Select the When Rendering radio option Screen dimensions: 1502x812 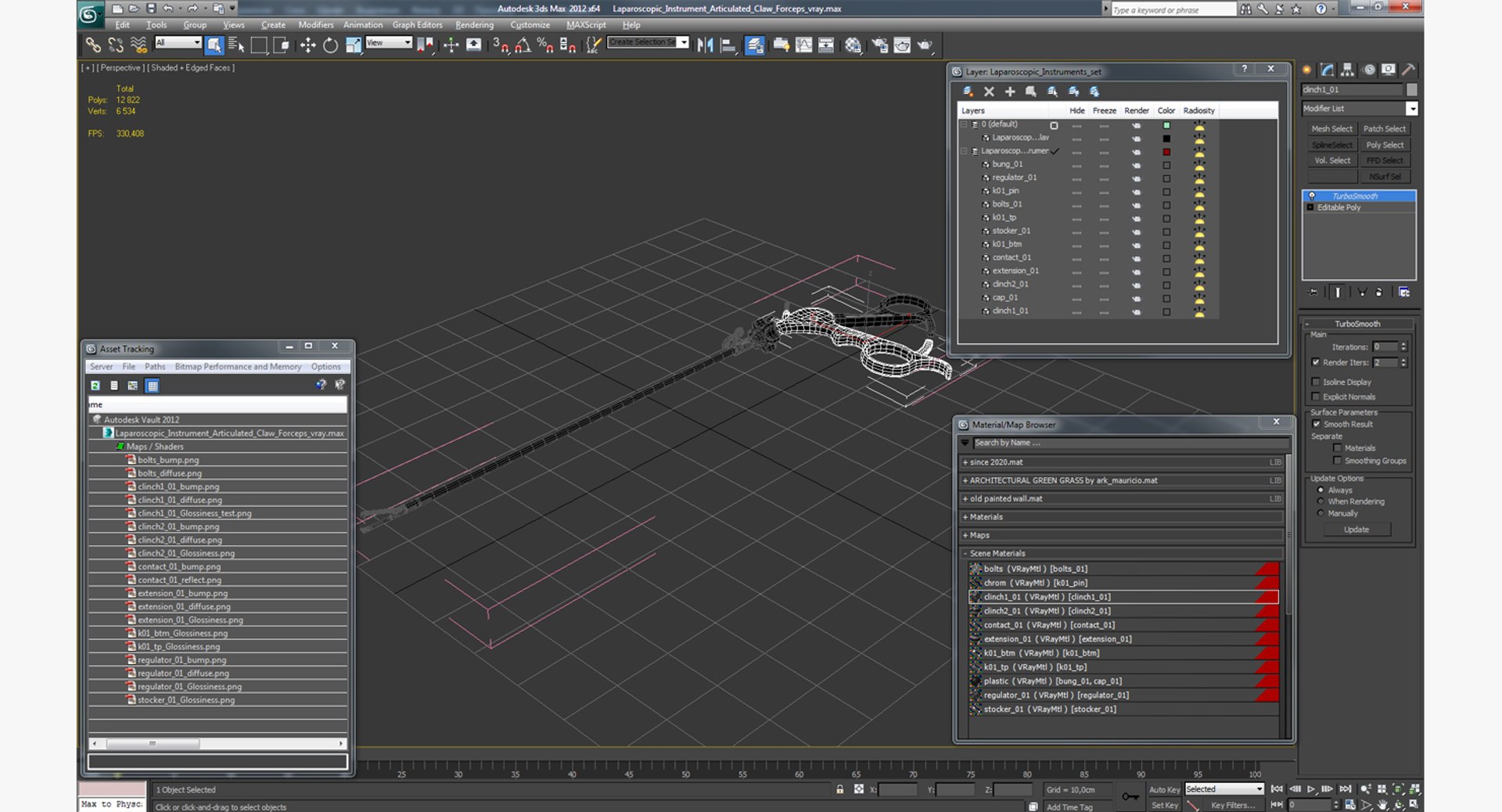pyautogui.click(x=1321, y=501)
